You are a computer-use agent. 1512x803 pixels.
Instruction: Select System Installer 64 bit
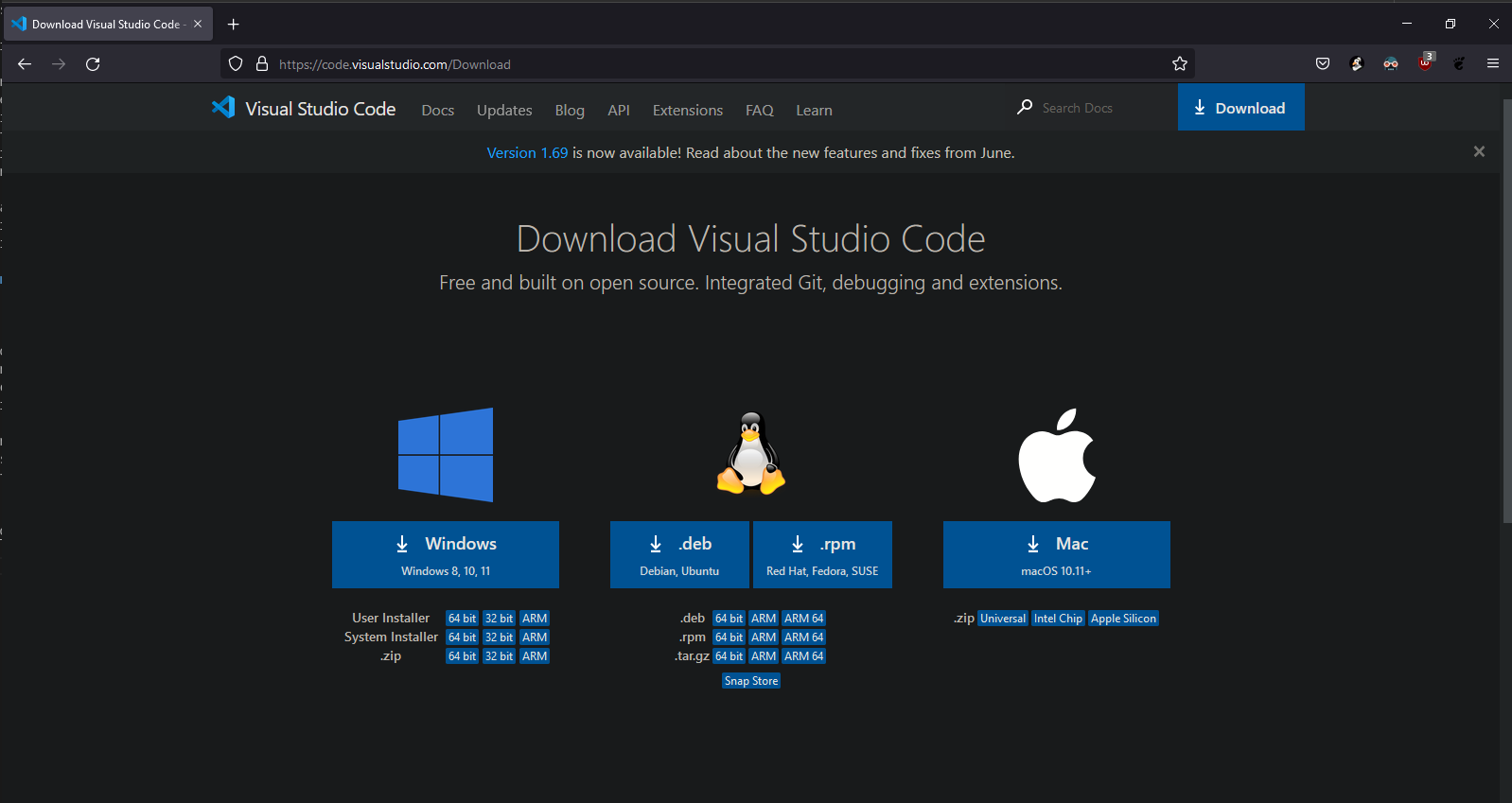click(463, 637)
